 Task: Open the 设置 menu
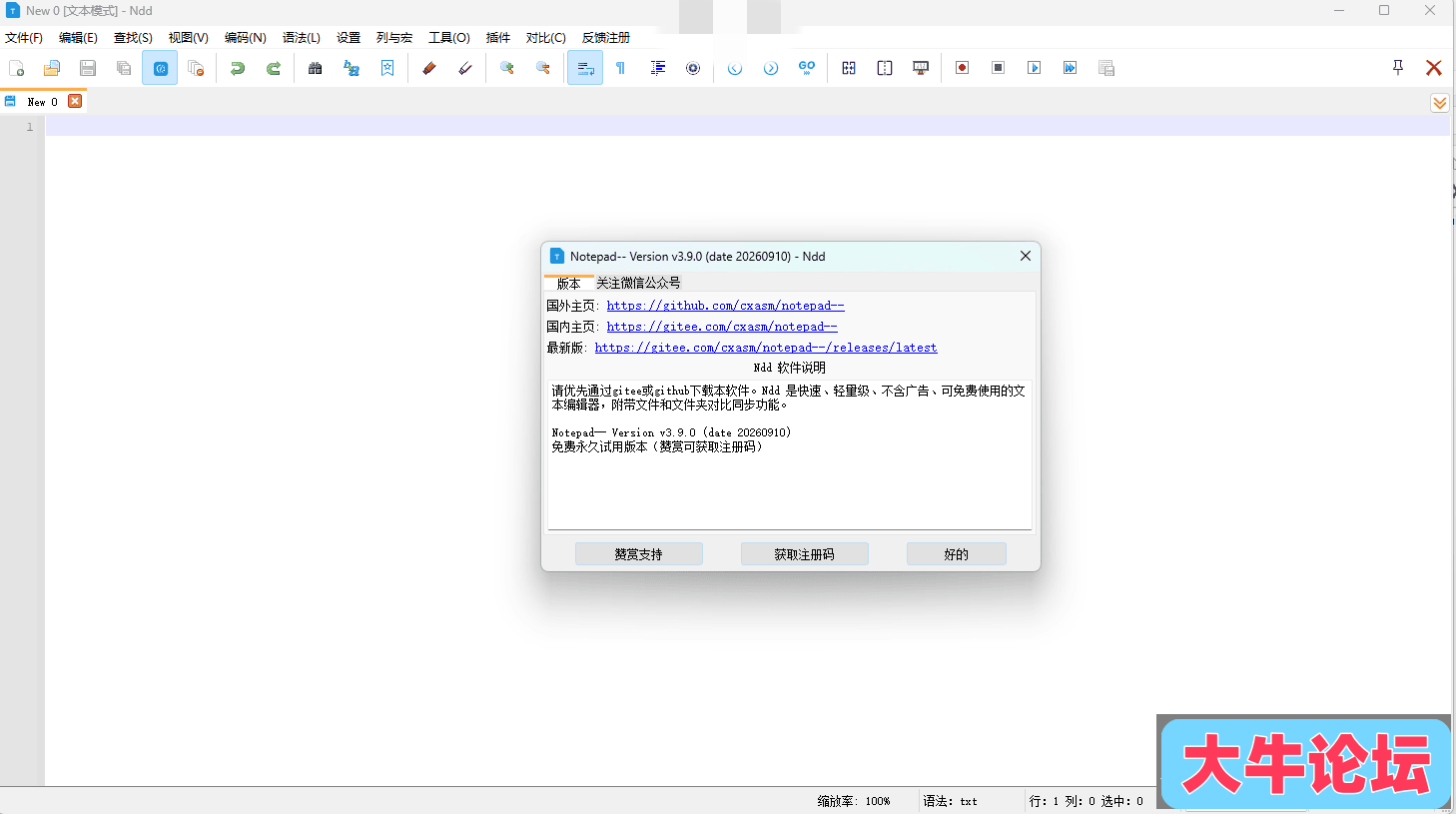pyautogui.click(x=349, y=38)
